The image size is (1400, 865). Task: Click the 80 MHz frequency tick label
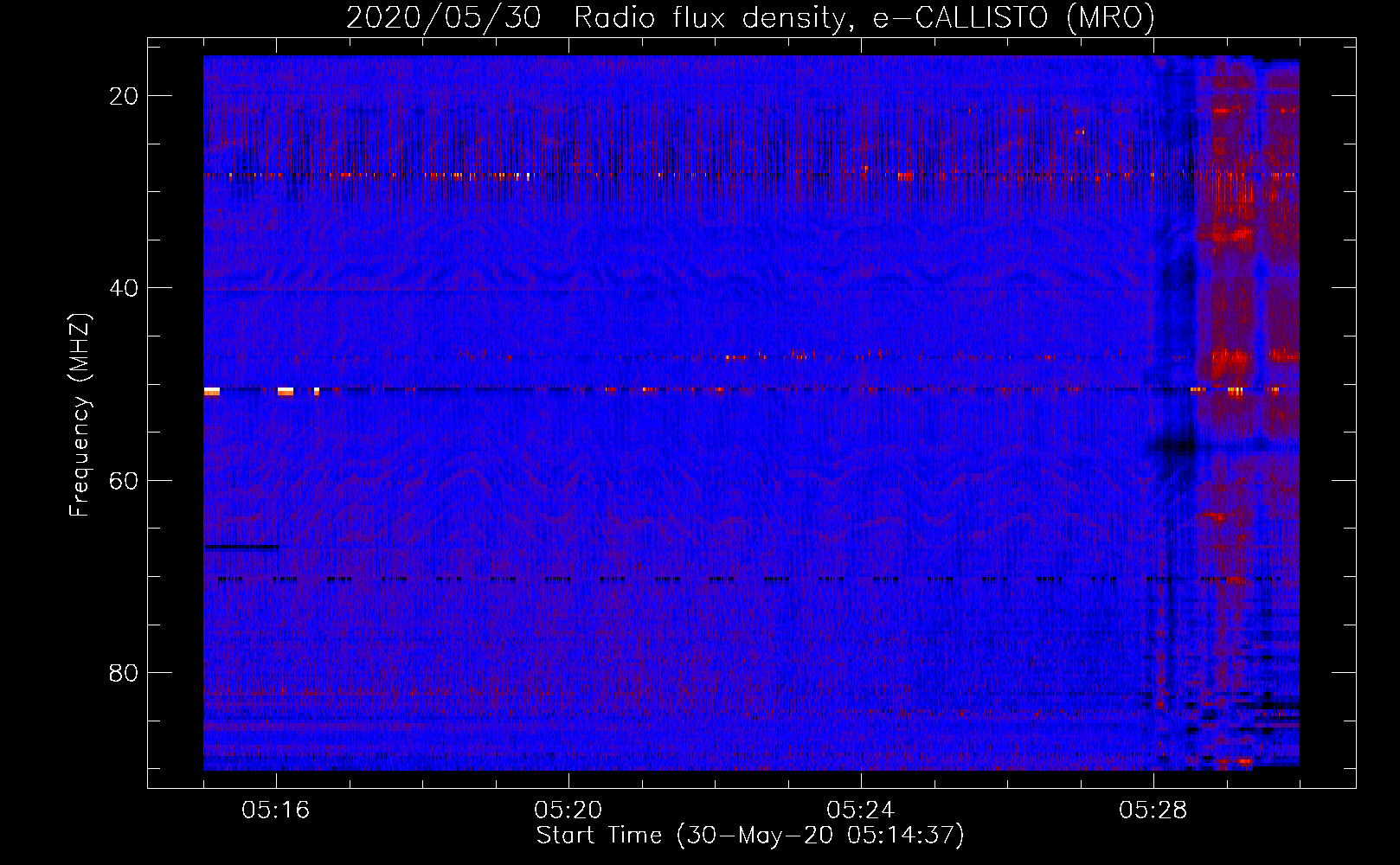point(124,673)
